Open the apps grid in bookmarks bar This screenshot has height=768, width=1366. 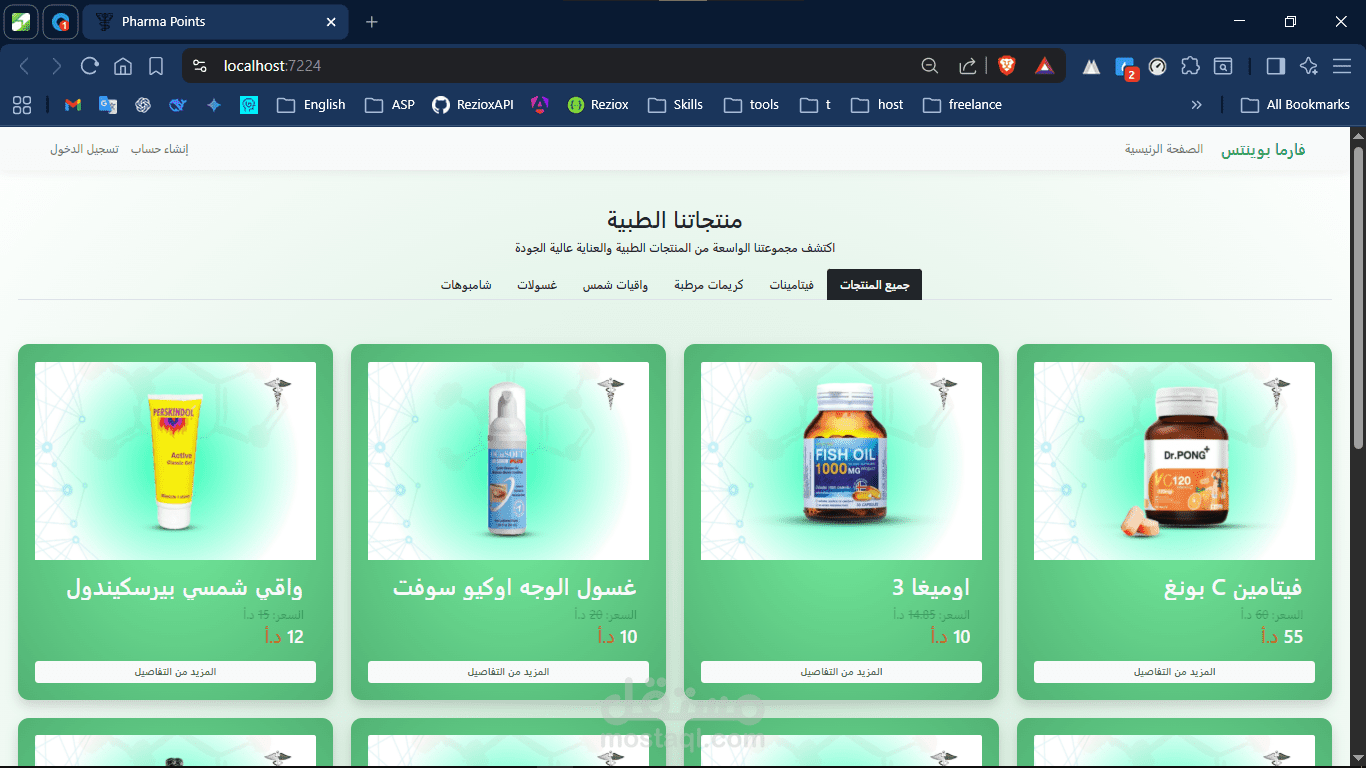tap(22, 104)
